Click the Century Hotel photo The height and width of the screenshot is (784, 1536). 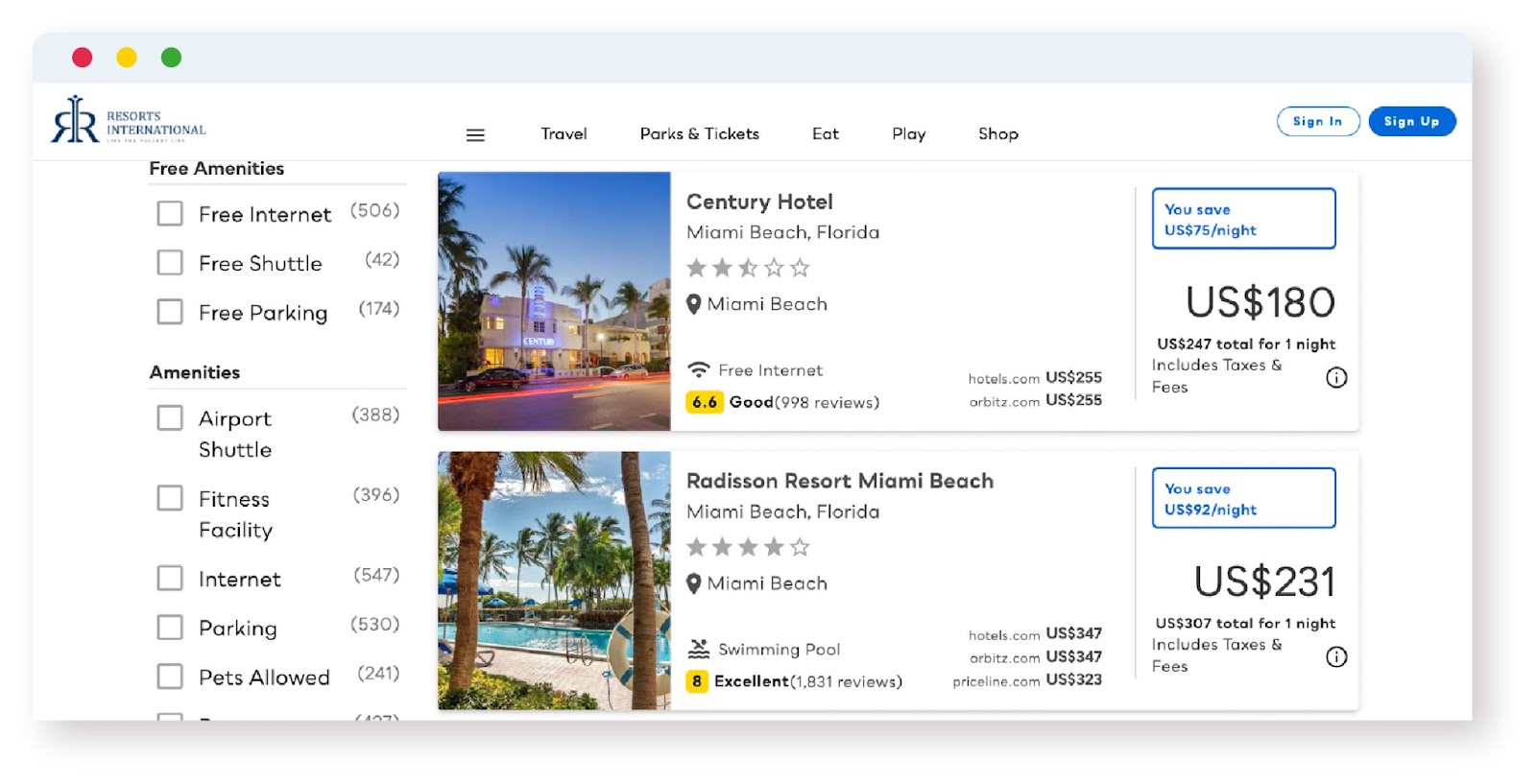pos(554,301)
